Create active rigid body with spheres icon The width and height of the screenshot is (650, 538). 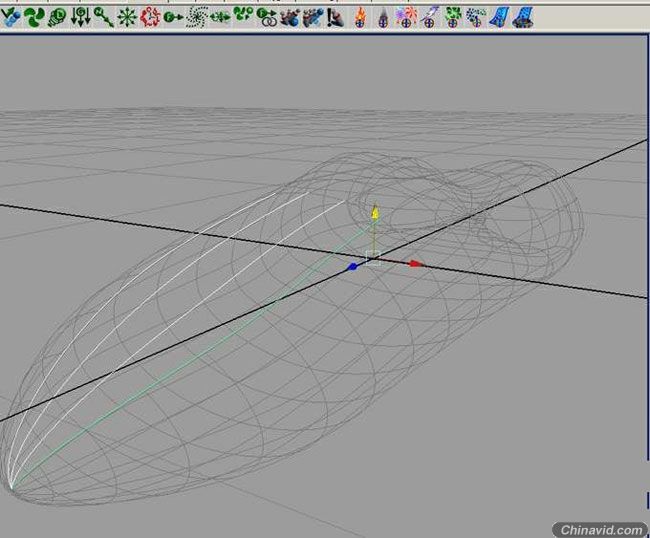(x=290, y=17)
